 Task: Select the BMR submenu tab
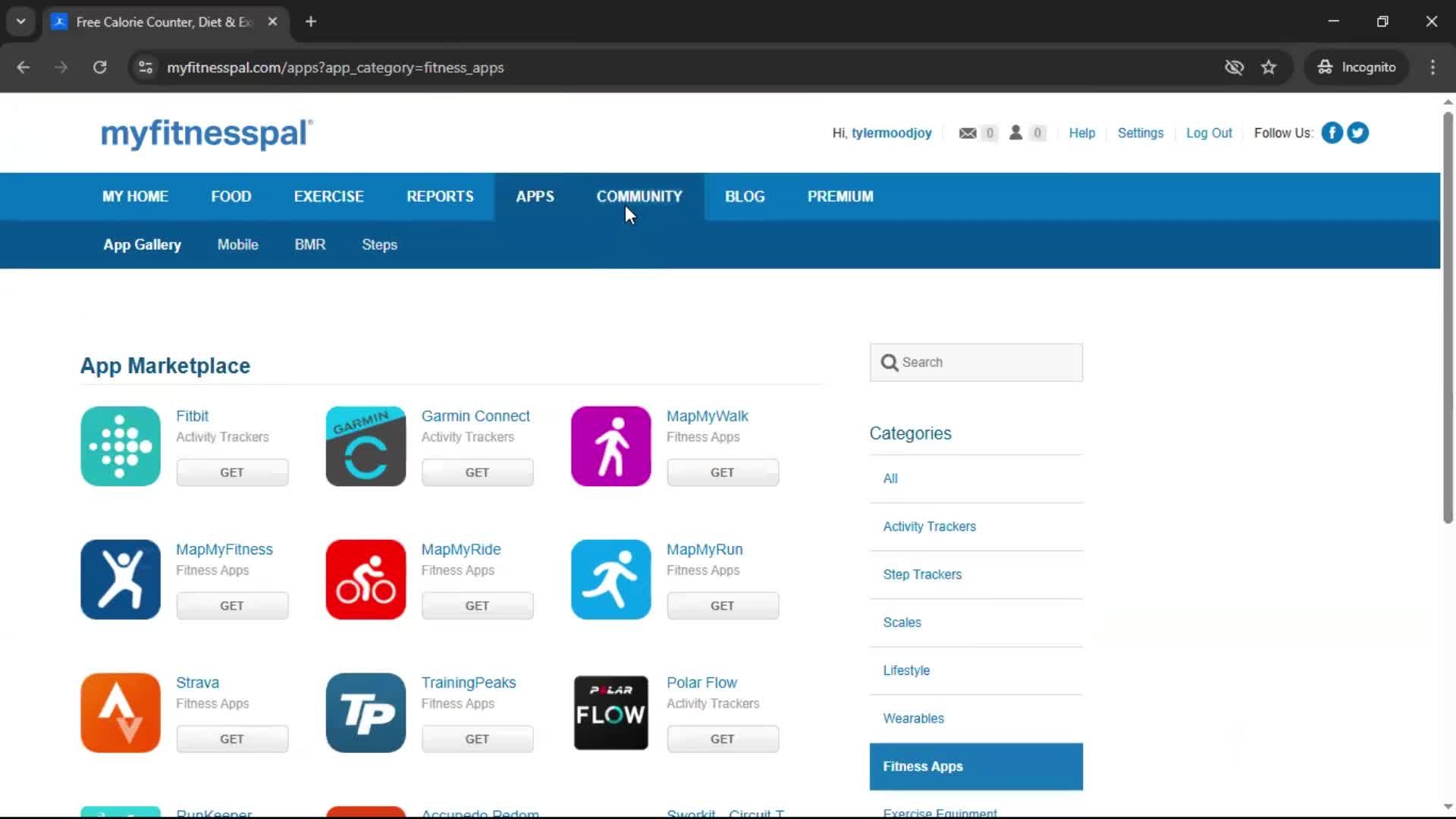(310, 245)
